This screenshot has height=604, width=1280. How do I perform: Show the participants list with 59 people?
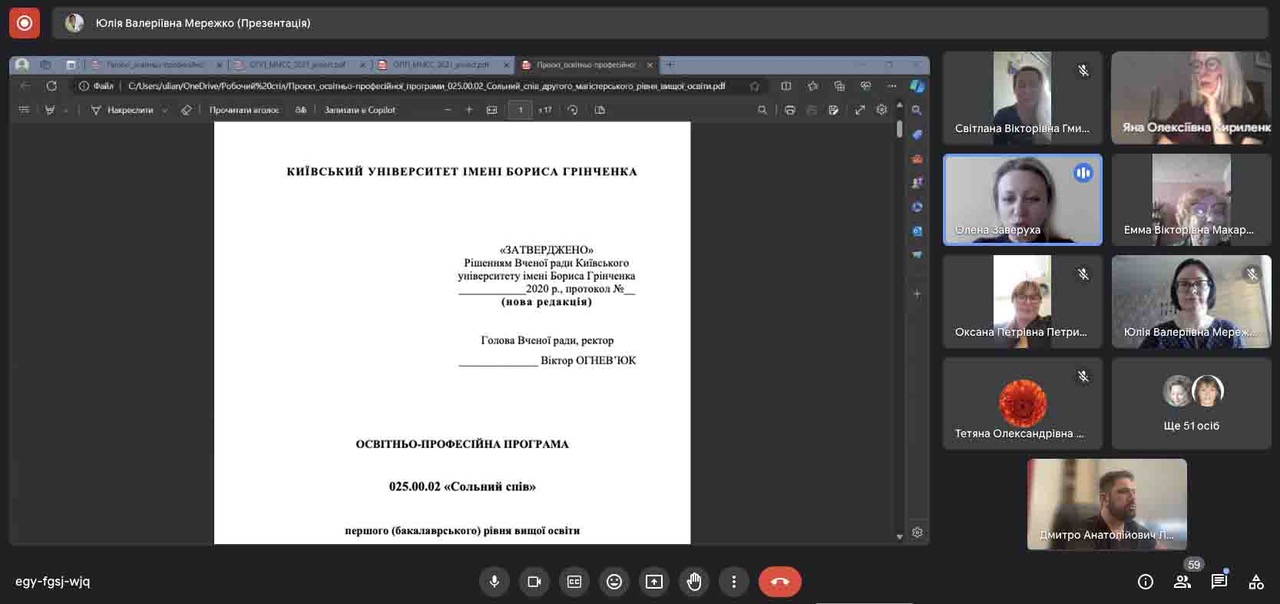point(1183,581)
